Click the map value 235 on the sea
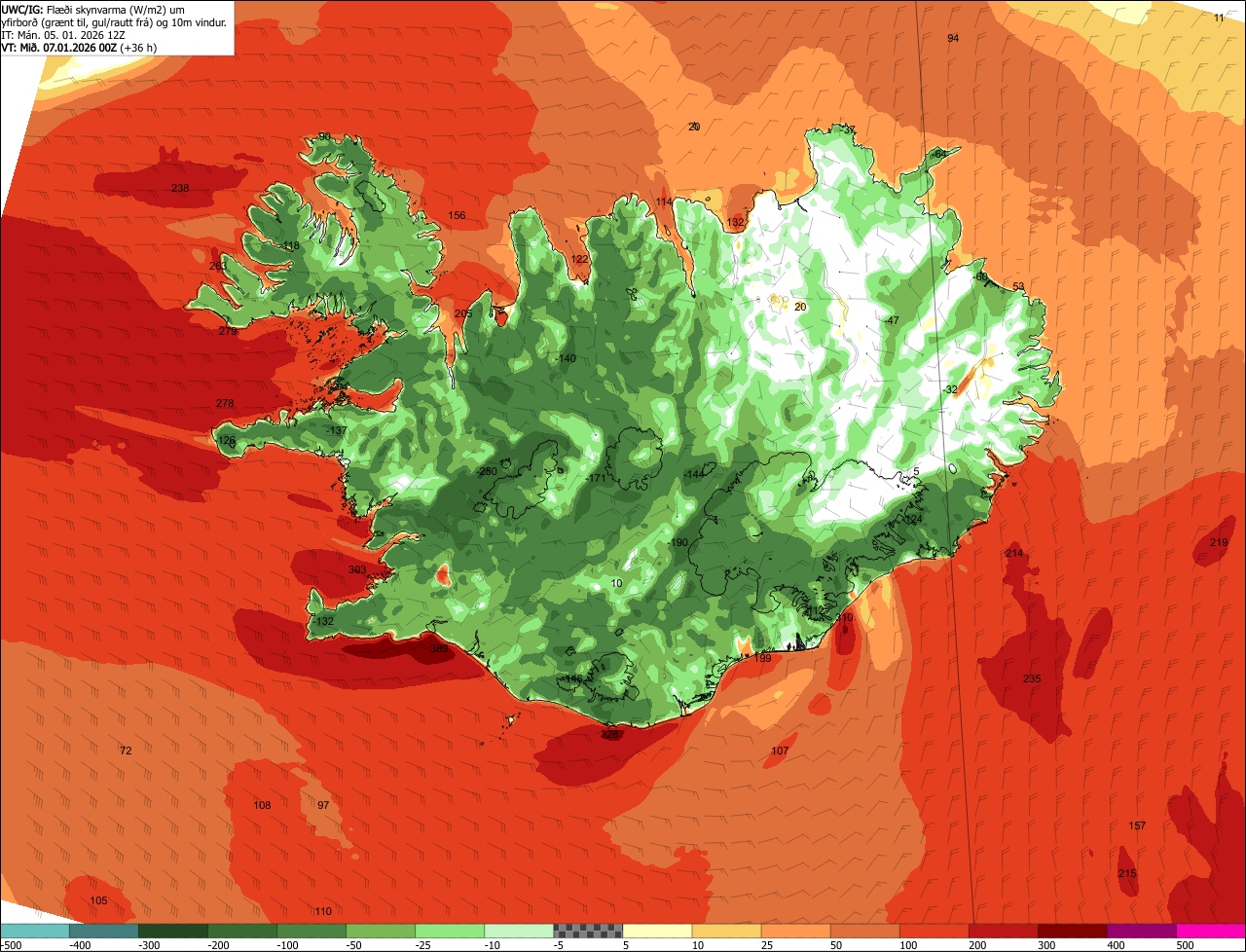Image resolution: width=1246 pixels, height=952 pixels. (x=1032, y=679)
